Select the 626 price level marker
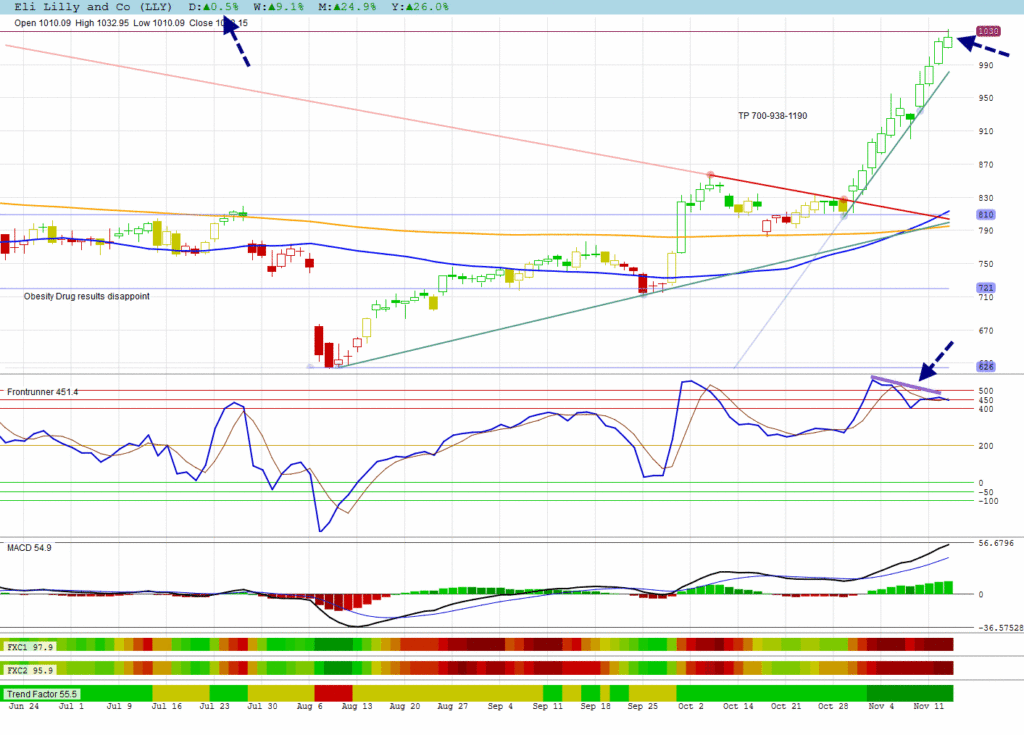1024x735 pixels. pyautogui.click(x=985, y=367)
